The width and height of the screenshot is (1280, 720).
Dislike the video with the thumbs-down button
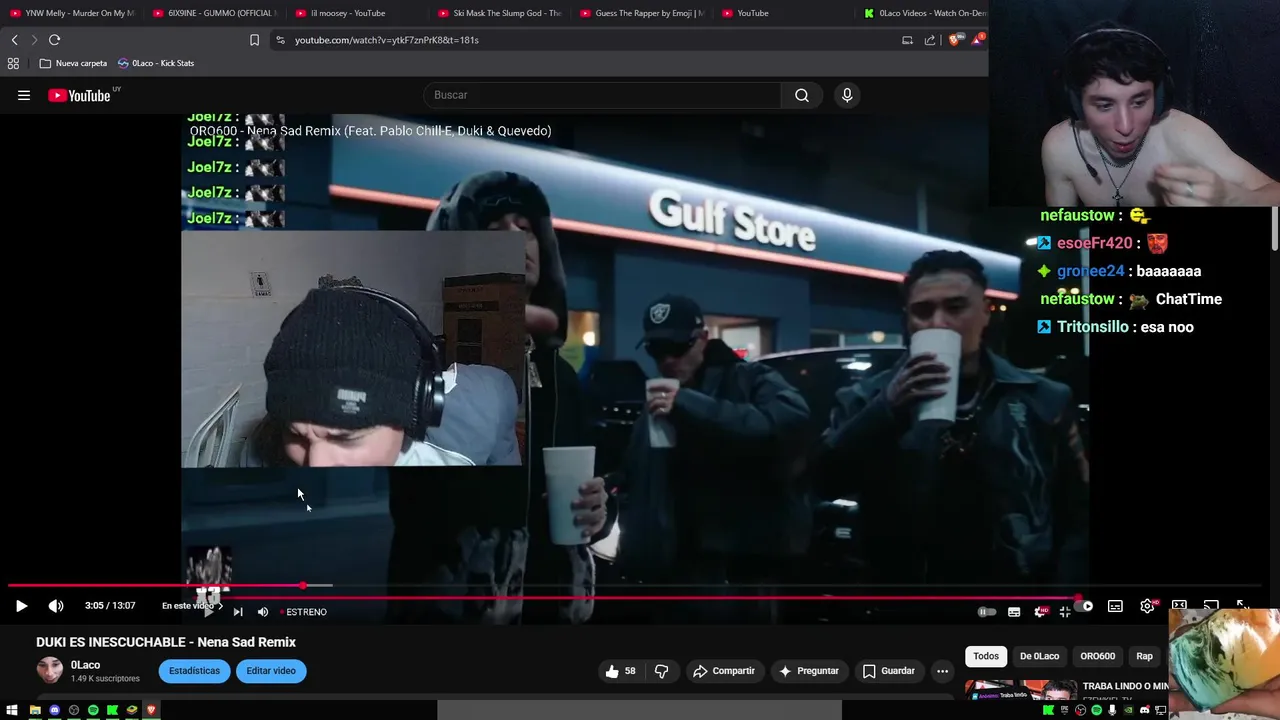pos(661,671)
